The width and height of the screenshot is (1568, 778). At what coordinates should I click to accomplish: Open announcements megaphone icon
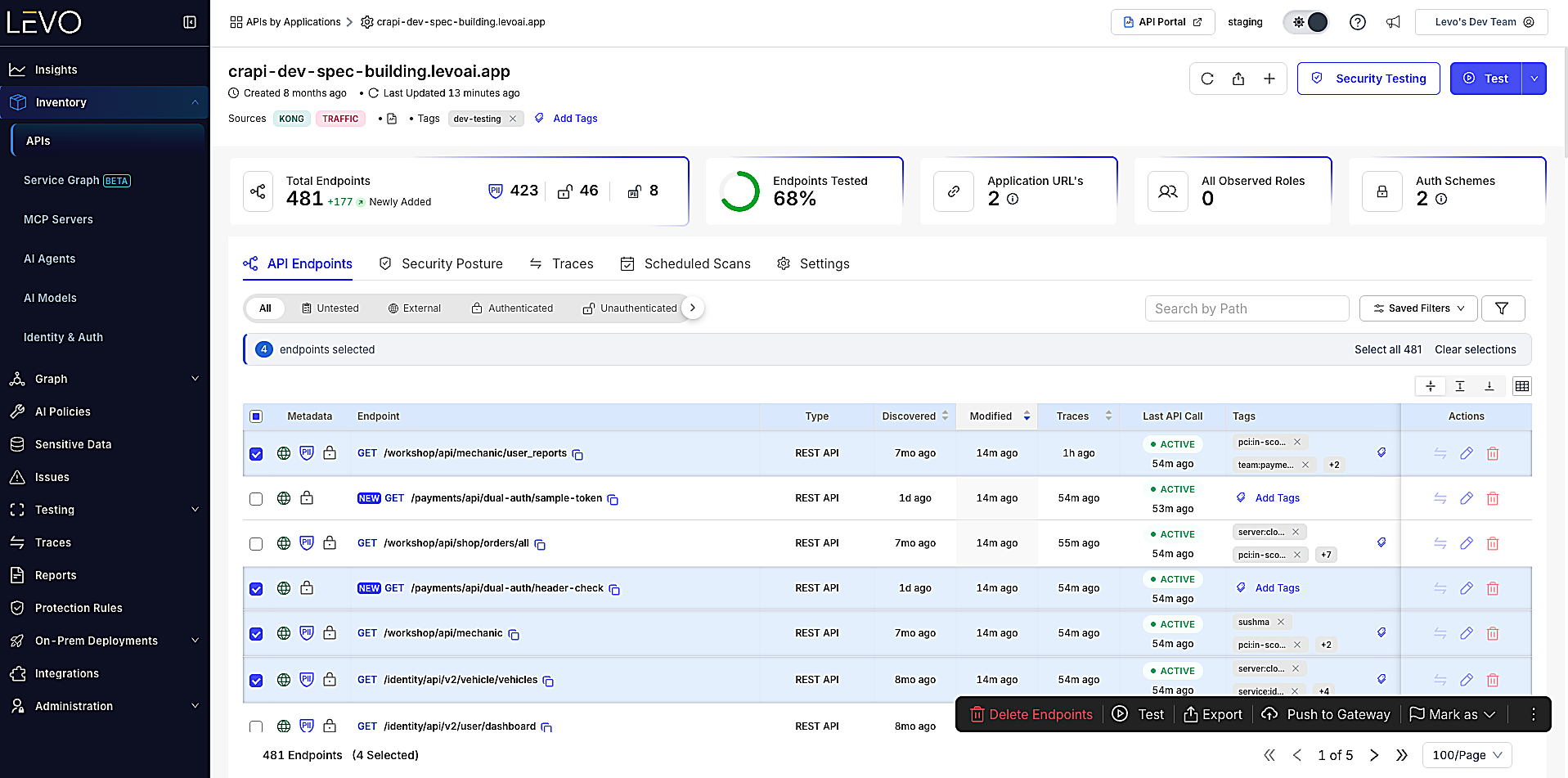tap(1393, 22)
